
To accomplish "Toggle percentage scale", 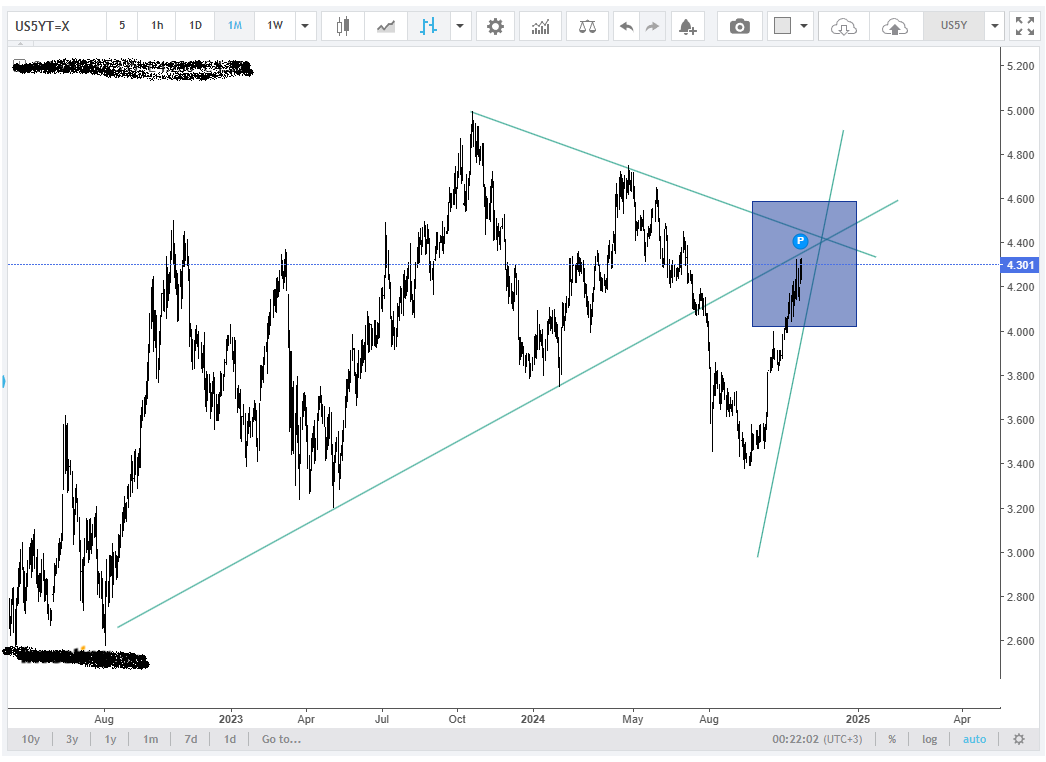I will [891, 739].
